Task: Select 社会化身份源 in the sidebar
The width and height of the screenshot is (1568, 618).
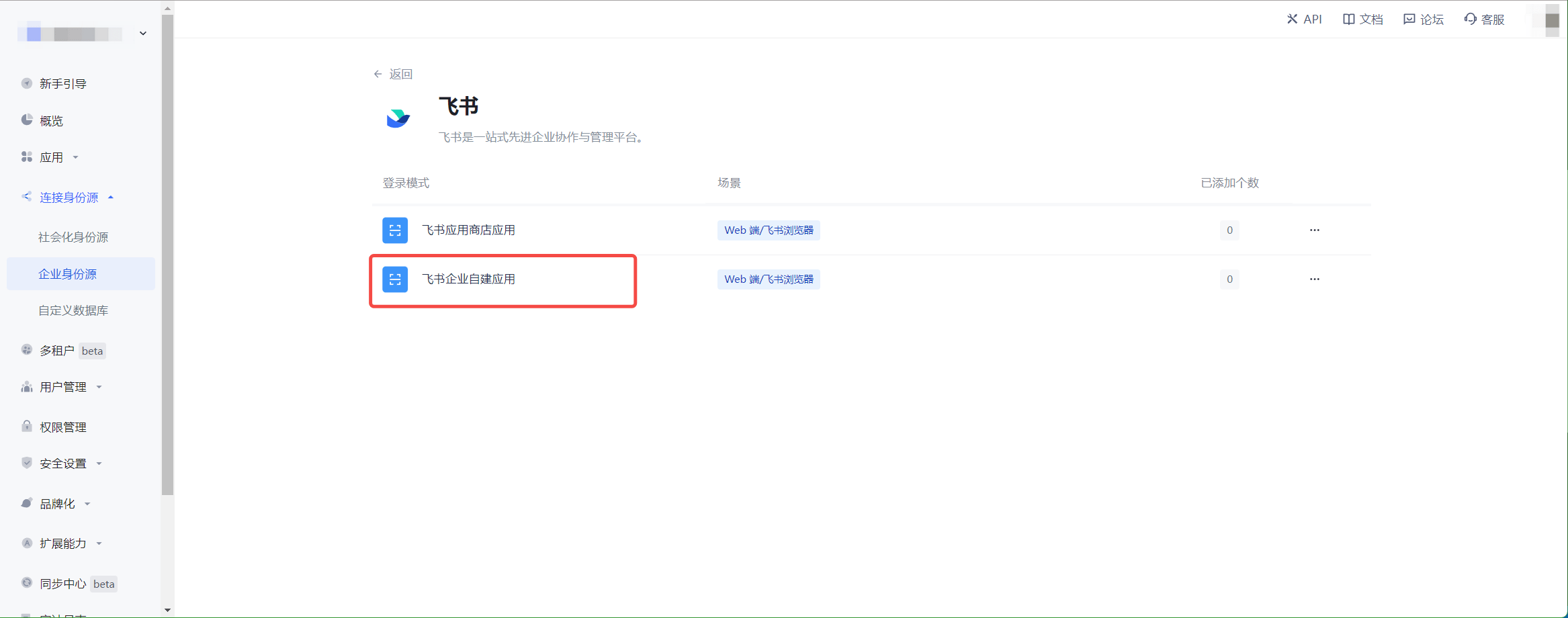Action: point(73,237)
